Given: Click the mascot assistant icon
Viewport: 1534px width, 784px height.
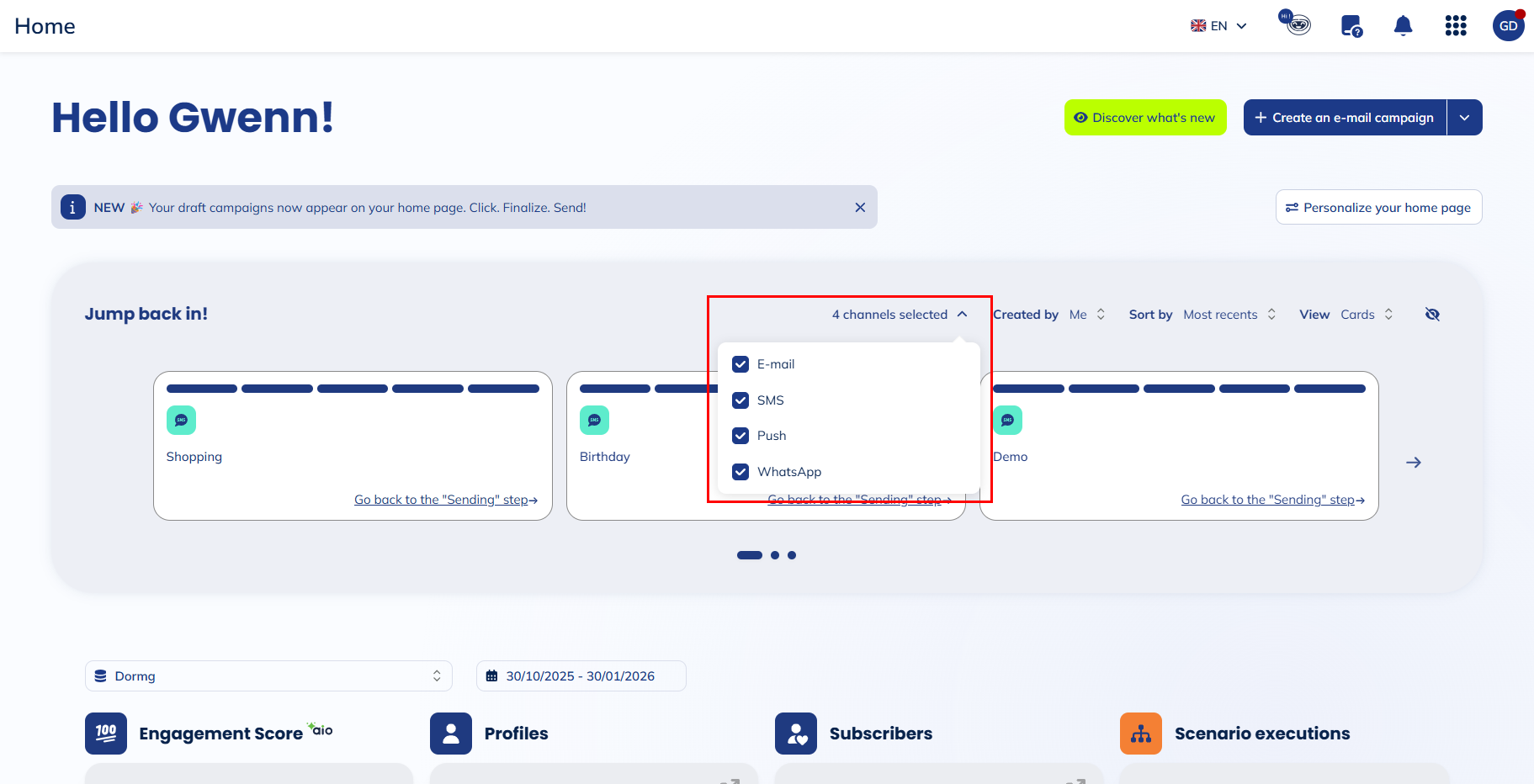Looking at the screenshot, I should coord(1297,24).
